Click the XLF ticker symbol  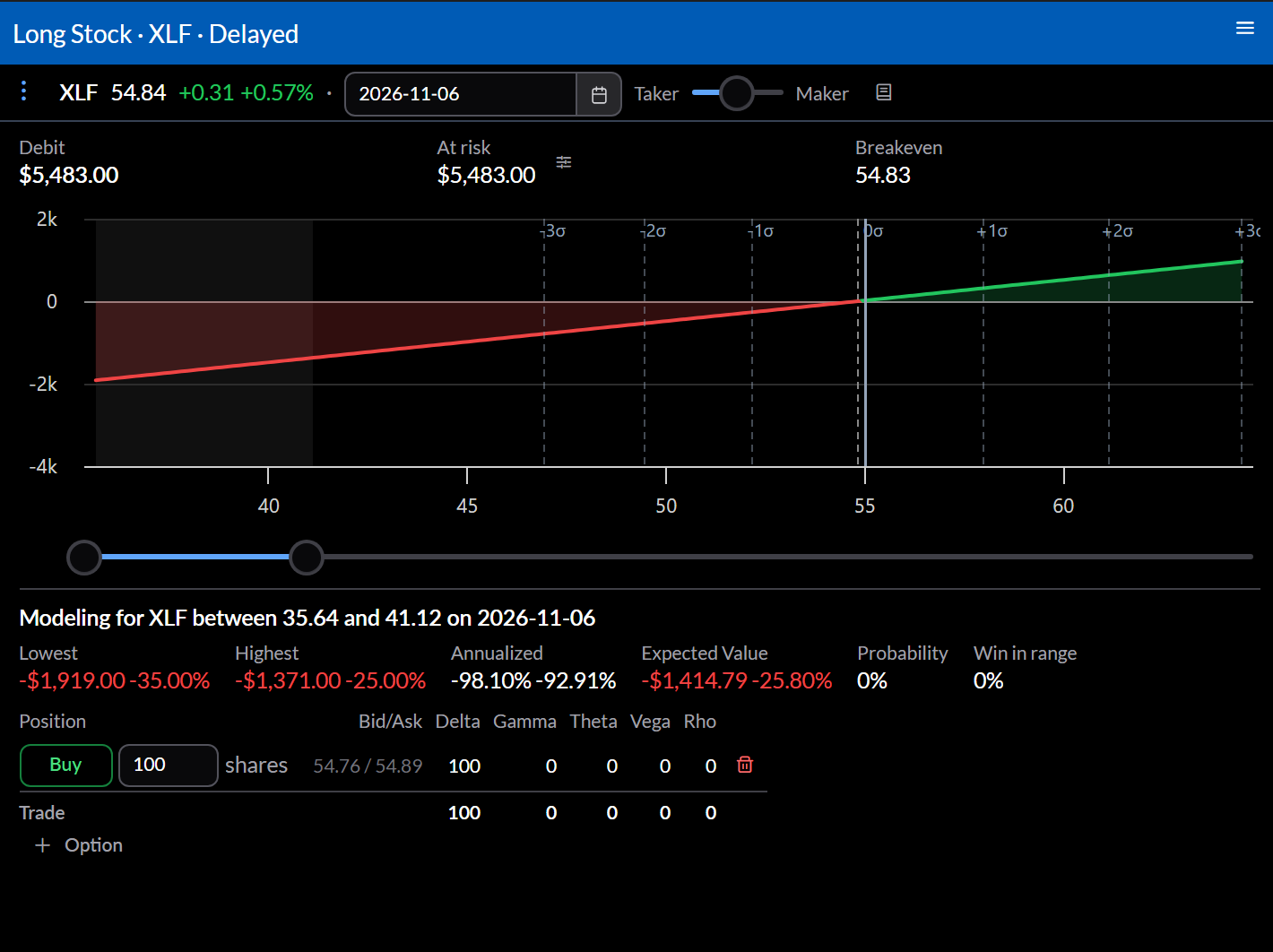78,92
